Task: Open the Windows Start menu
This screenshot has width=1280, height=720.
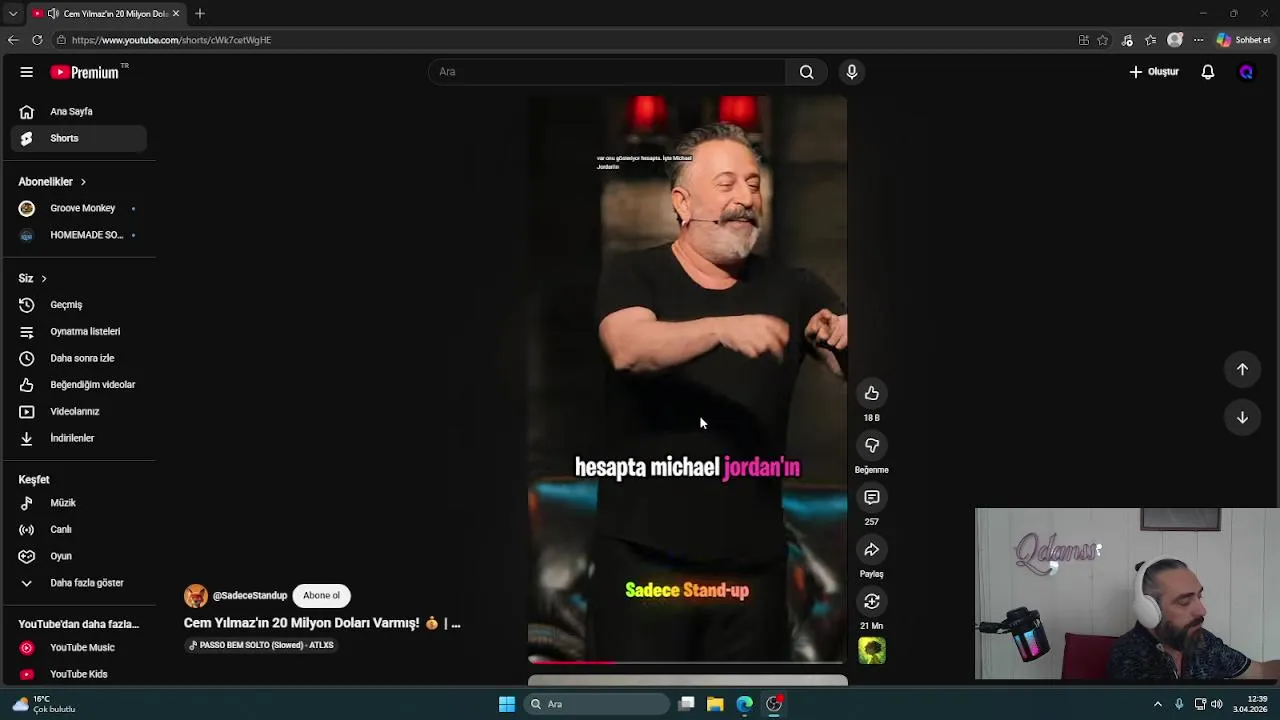Action: coord(507,704)
